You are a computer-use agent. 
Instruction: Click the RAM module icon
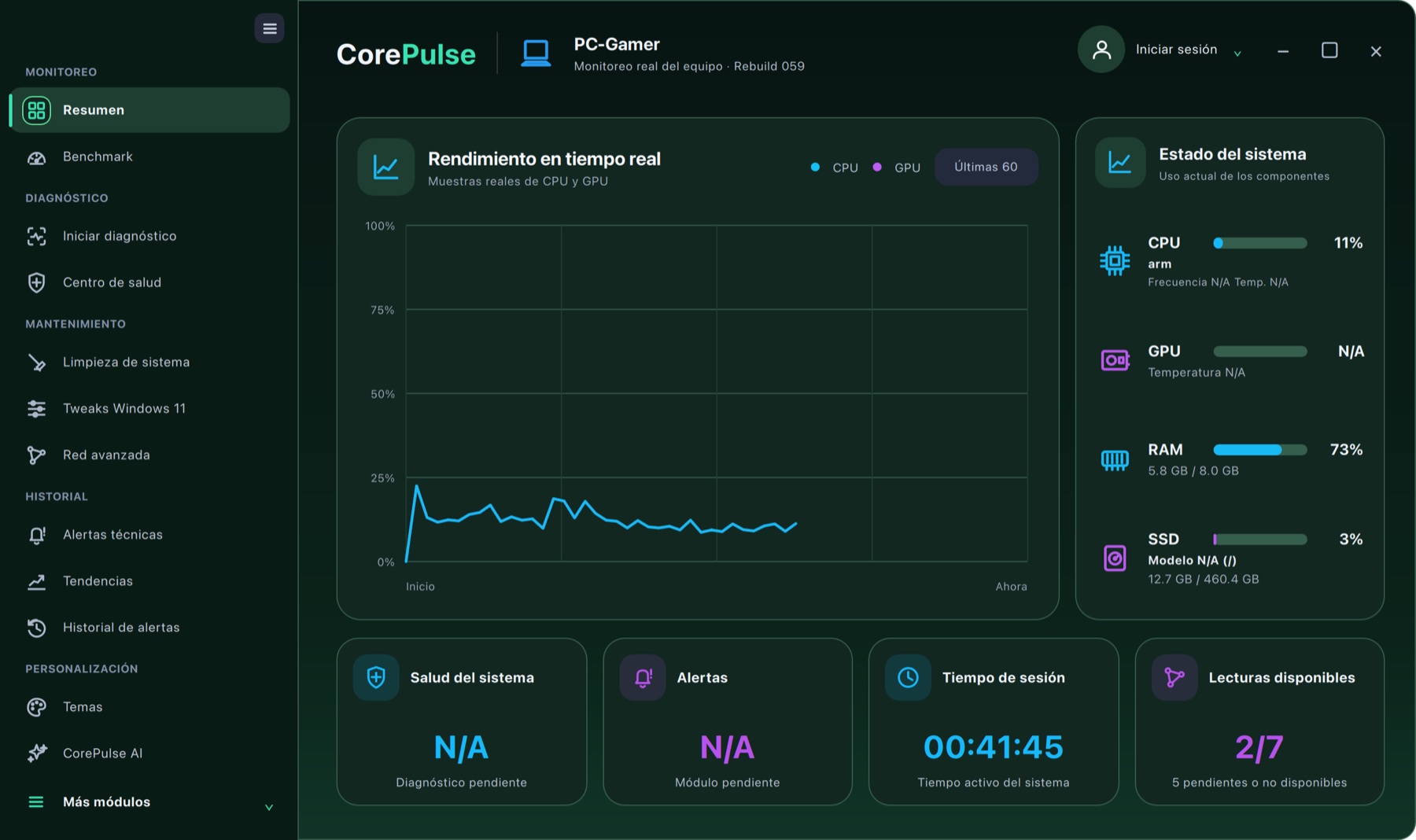click(1115, 459)
